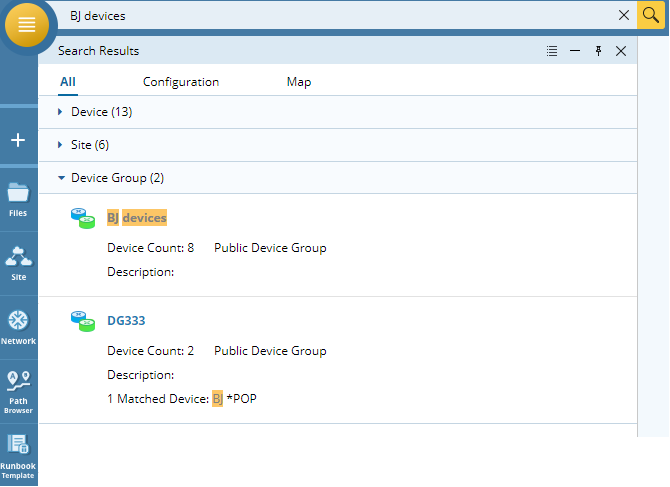The width and height of the screenshot is (670, 487).
Task: Switch to the Map tab
Action: click(x=299, y=82)
